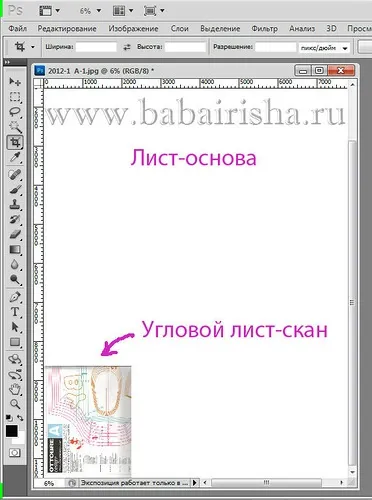Click the horizontal scrollbar thumb

click(x=266, y=482)
